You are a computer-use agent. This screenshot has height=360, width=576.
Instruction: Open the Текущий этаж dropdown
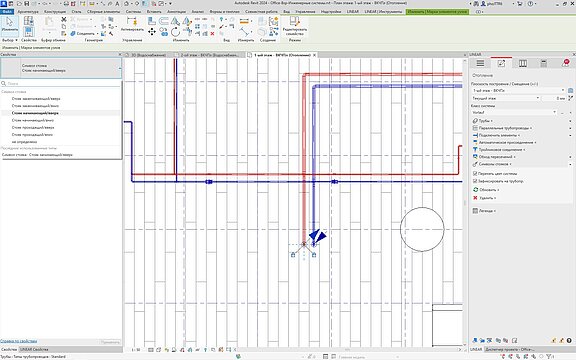coord(505,98)
